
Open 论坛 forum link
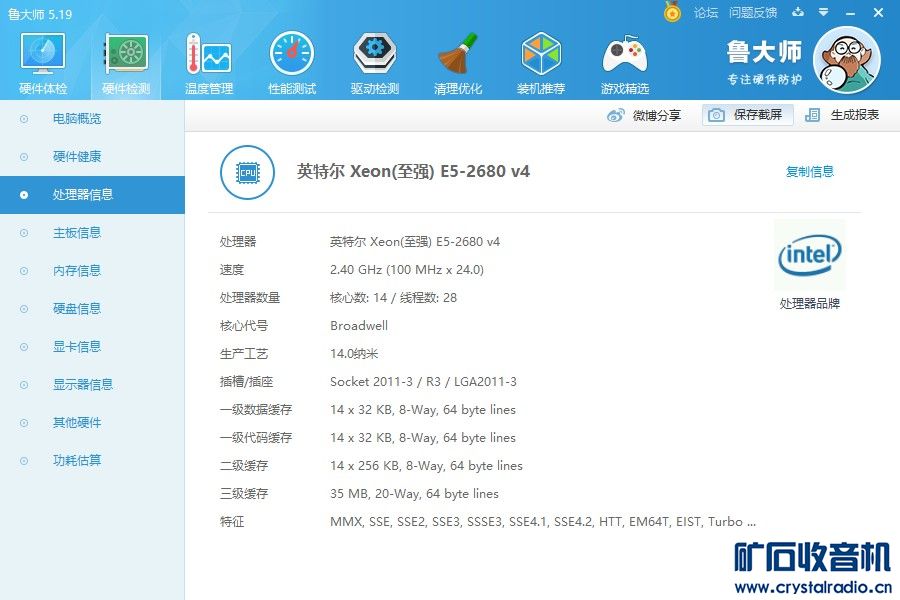[705, 12]
